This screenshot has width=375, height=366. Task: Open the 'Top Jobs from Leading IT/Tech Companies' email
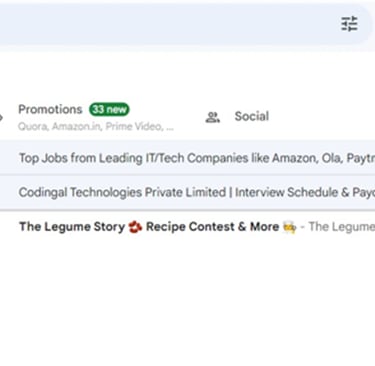coord(187,158)
